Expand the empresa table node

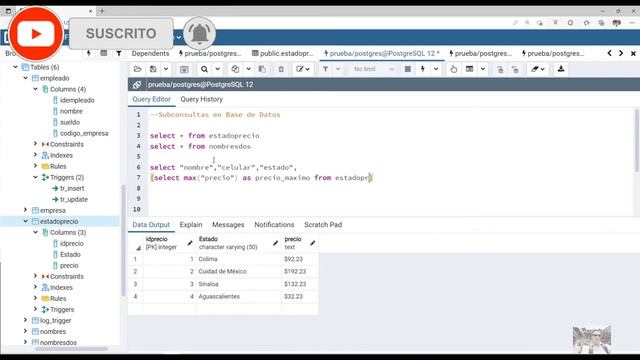pyautogui.click(x=26, y=210)
